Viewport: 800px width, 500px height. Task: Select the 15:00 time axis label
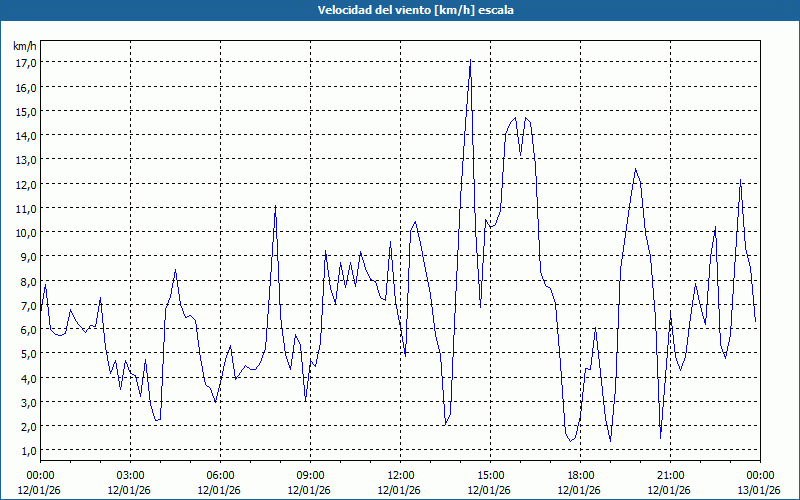490,475
